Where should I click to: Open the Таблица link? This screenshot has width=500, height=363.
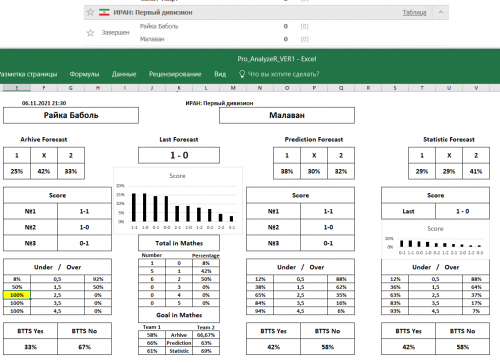pyautogui.click(x=414, y=13)
